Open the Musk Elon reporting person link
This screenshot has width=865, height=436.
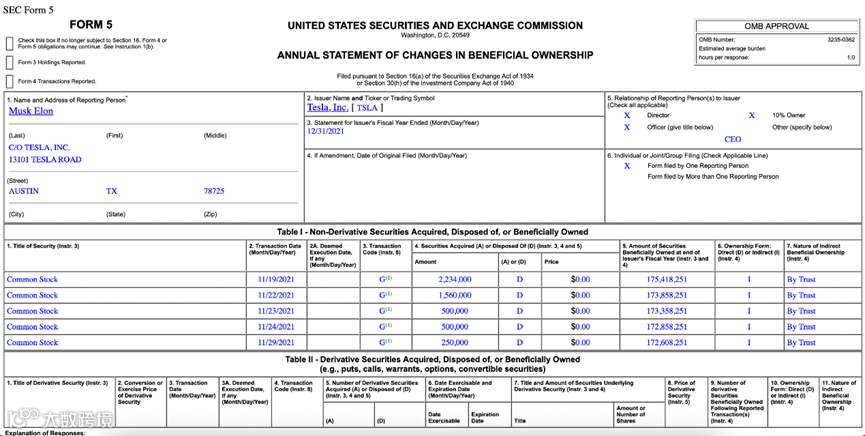pos(31,111)
